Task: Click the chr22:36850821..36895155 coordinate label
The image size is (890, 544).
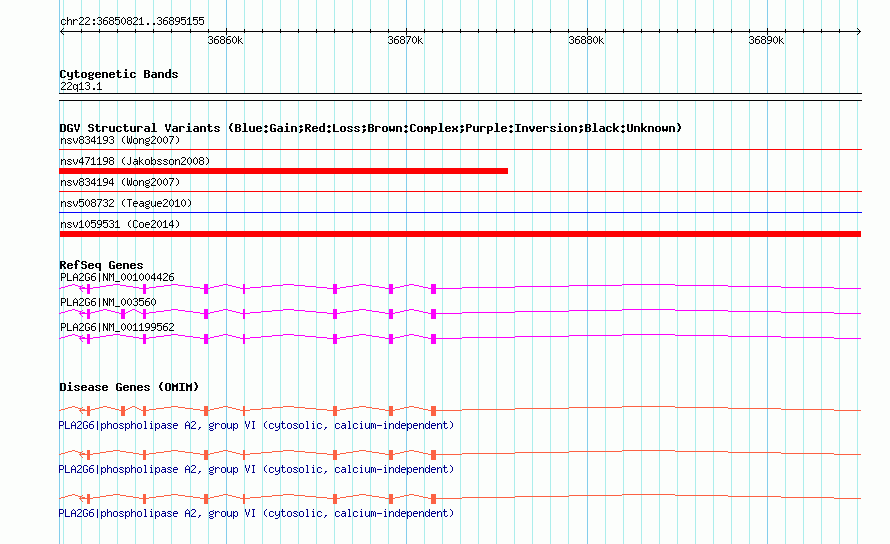Action: point(132,21)
